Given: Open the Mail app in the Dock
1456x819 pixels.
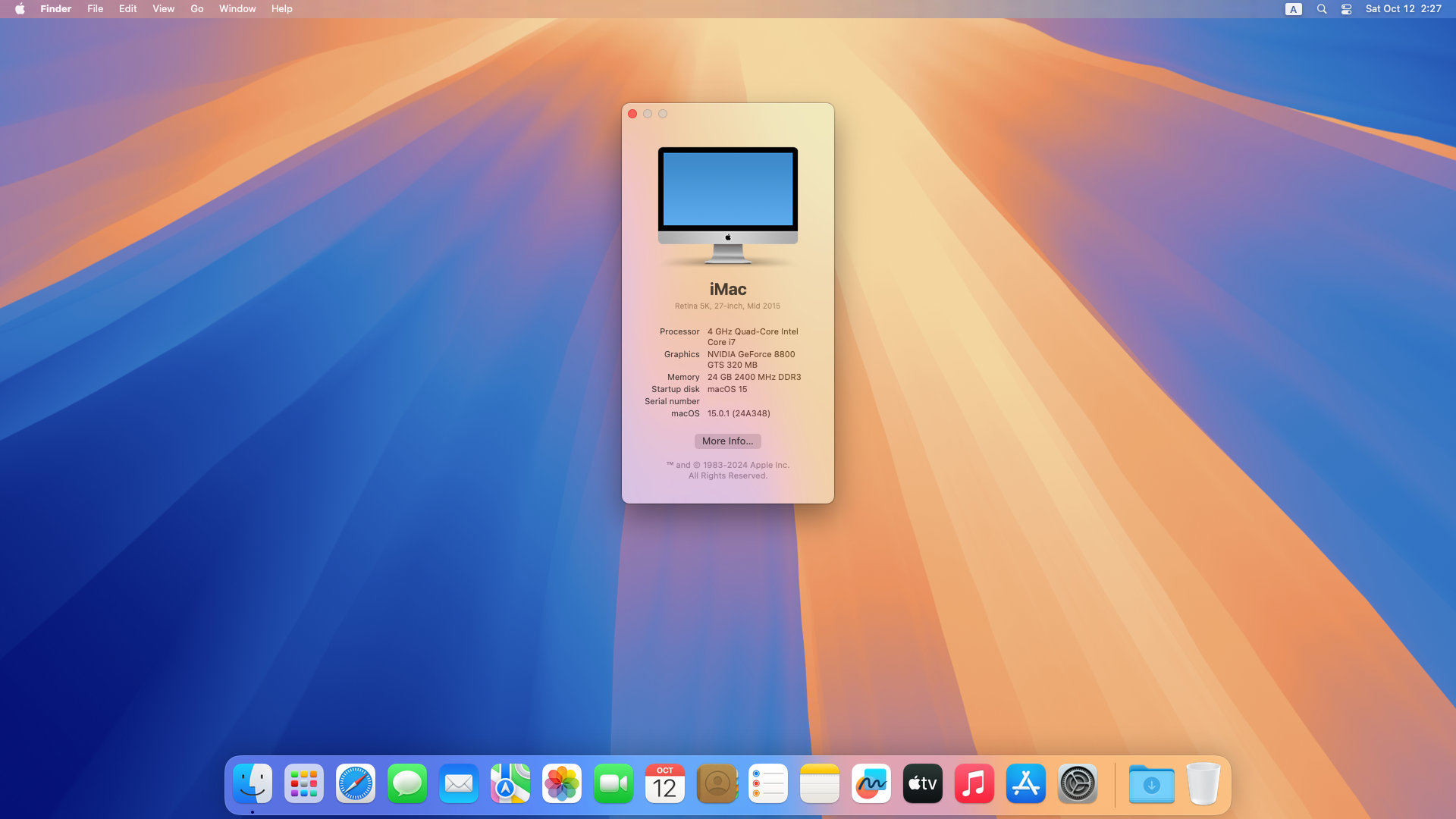Looking at the screenshot, I should click(x=459, y=783).
